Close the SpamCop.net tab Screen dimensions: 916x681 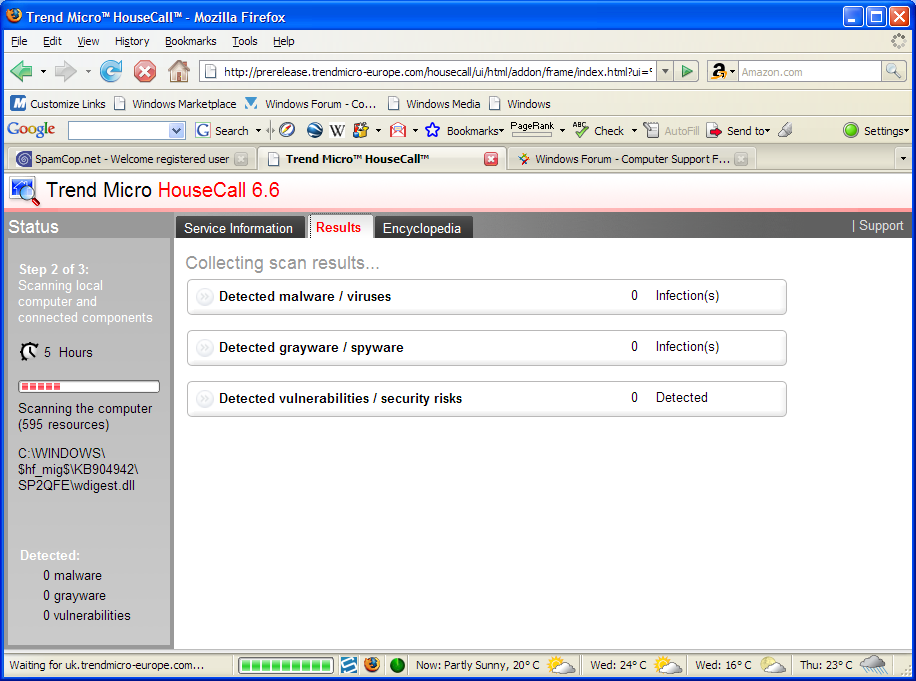(241, 159)
